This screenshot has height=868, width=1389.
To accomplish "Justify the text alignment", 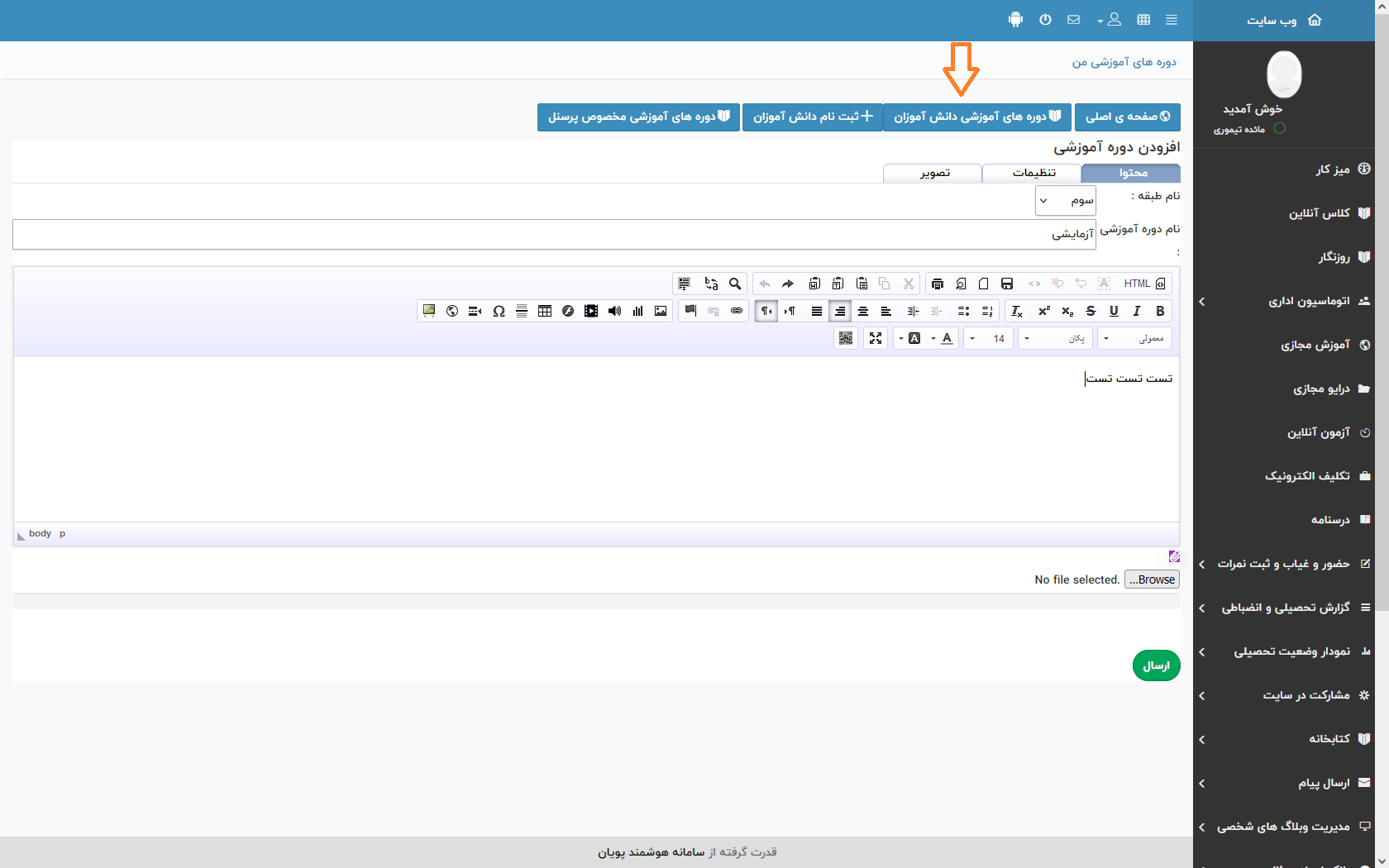I will coord(817,311).
